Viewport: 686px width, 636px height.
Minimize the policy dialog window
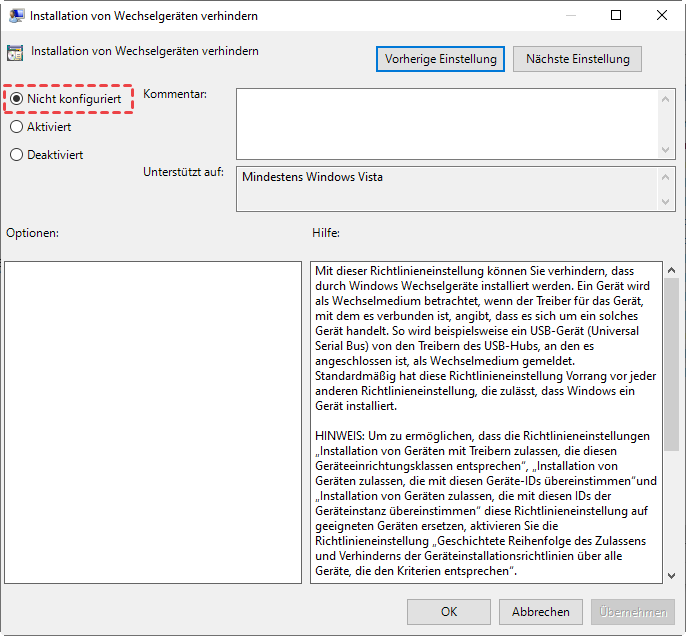(x=570, y=15)
